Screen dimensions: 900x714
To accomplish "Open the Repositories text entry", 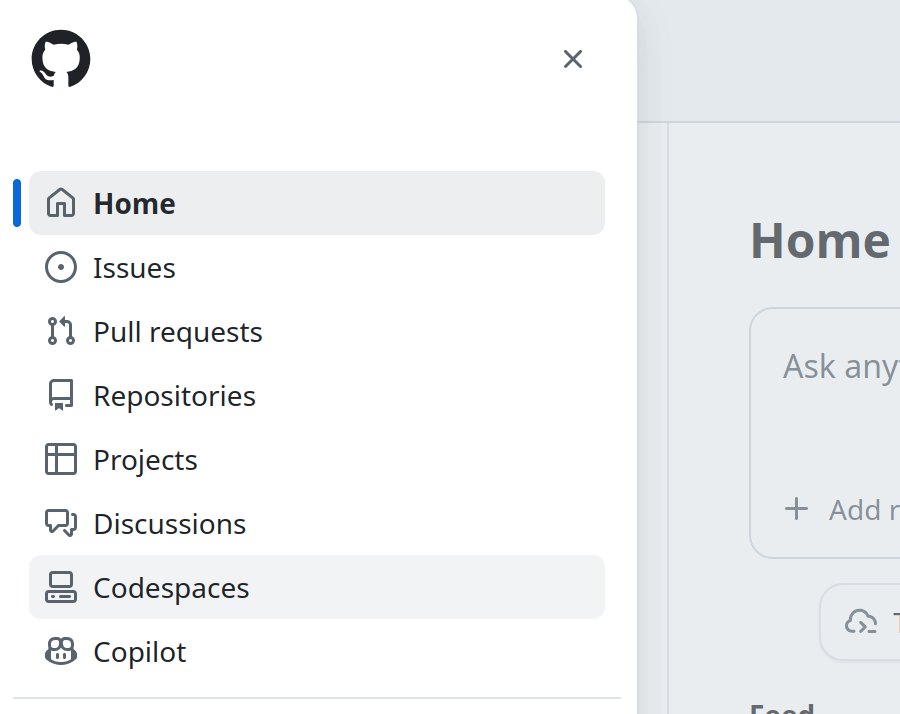I will tap(174, 396).
